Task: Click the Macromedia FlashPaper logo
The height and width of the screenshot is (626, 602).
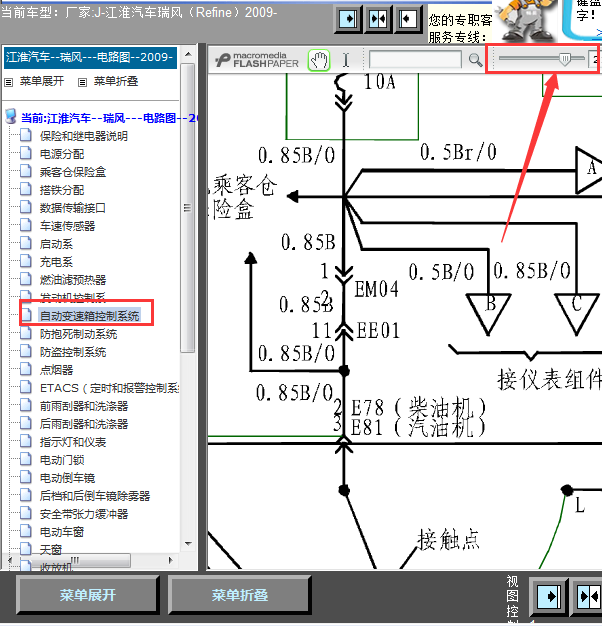Action: pos(257,60)
